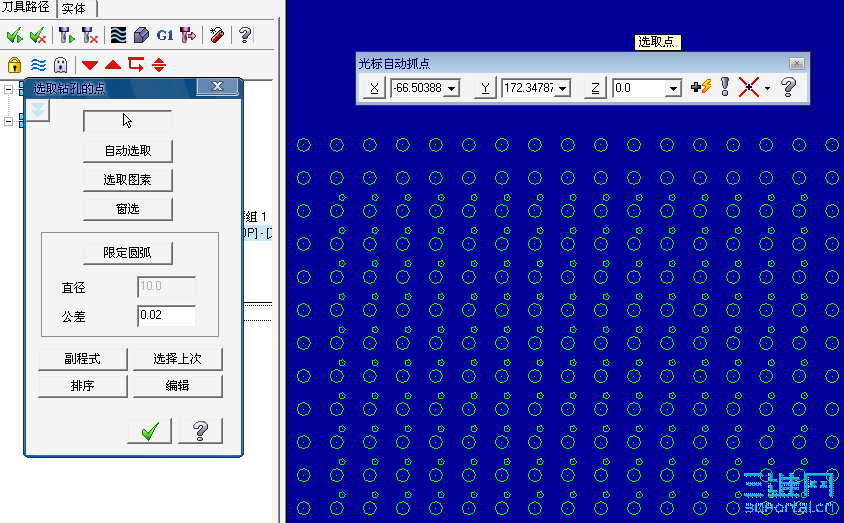Screen dimensions: 844x523
Task: Click the 窗选 button
Action: tap(128, 209)
